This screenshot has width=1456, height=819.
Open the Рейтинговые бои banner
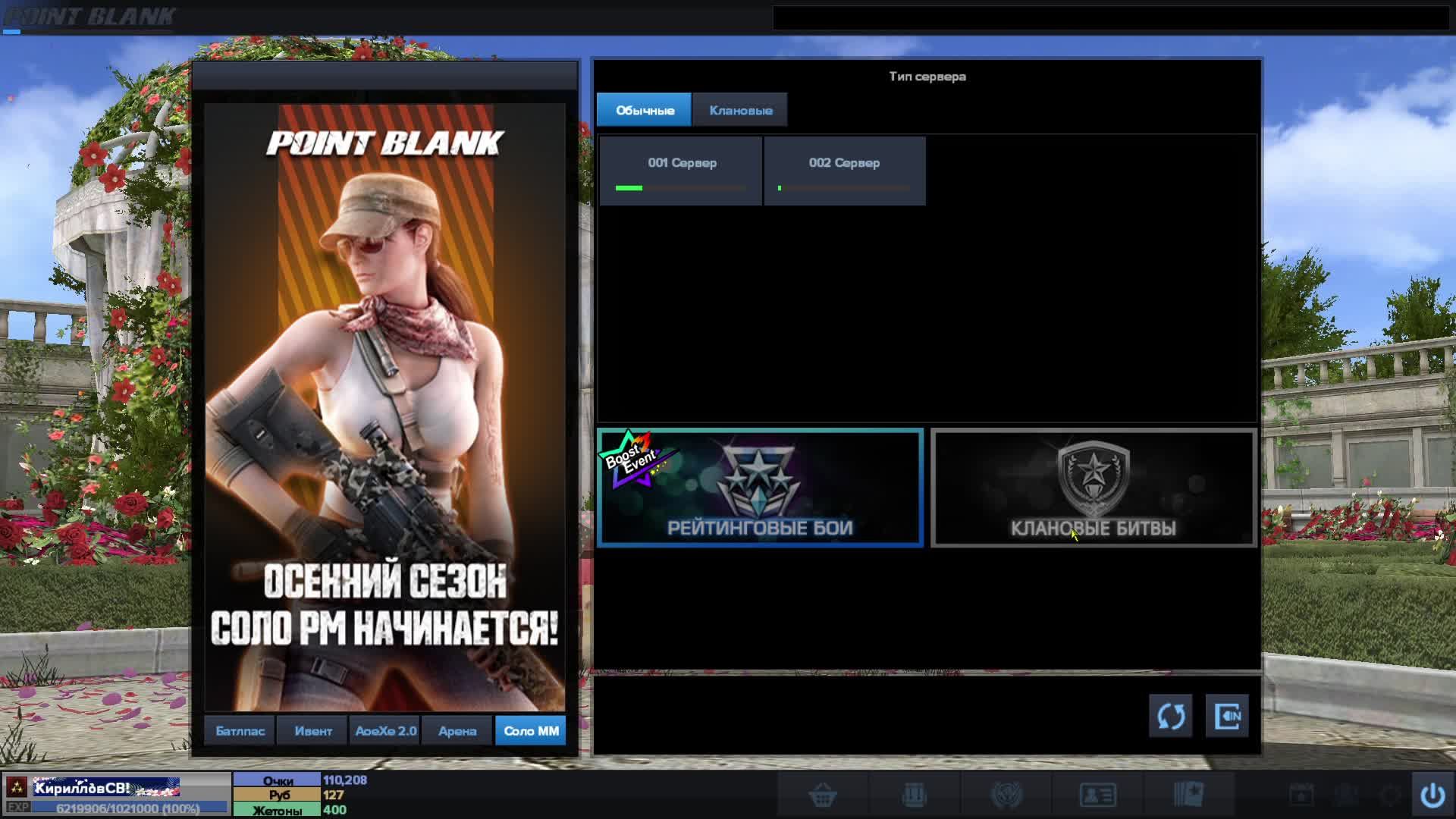click(x=760, y=488)
